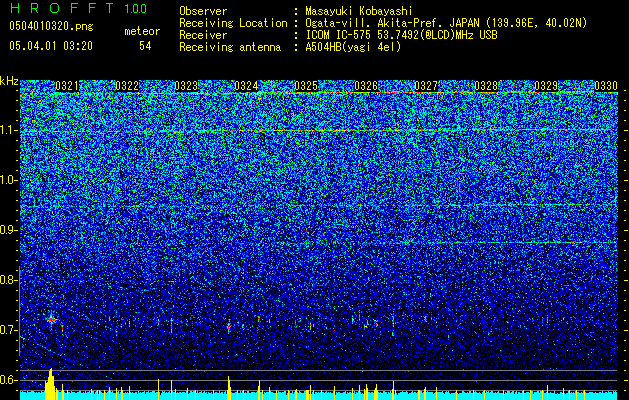Click observer name Masayuki Kobayashi

tap(359, 11)
